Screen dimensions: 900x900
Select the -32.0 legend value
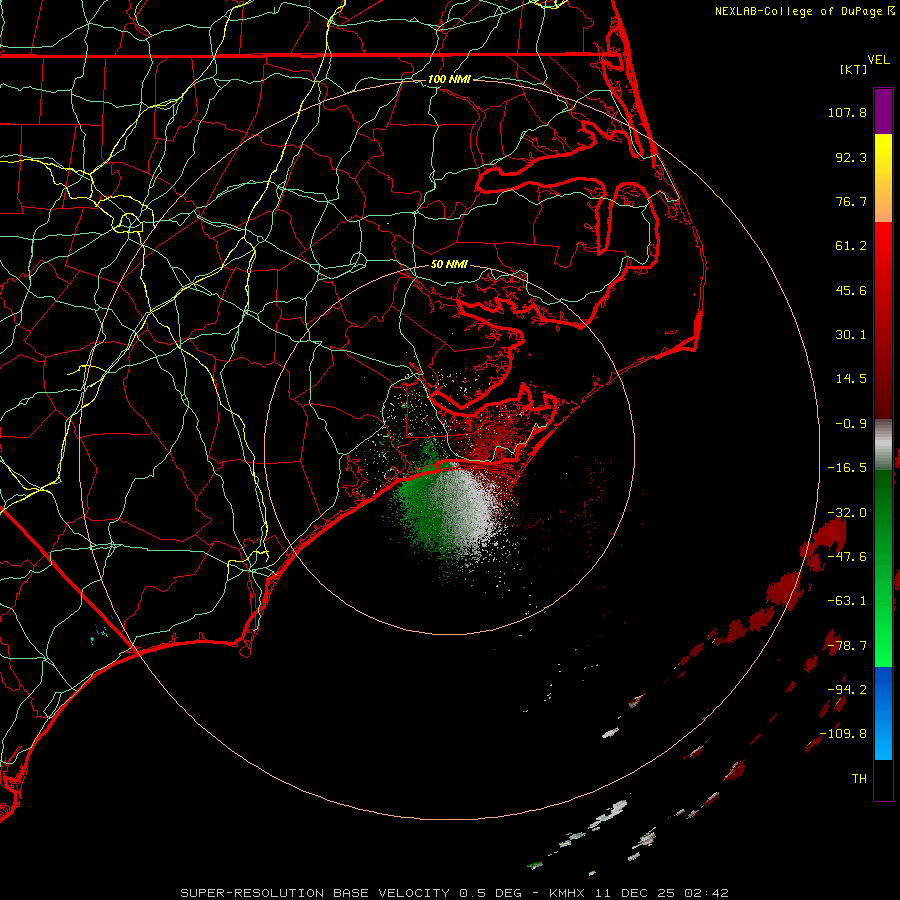tap(847, 513)
